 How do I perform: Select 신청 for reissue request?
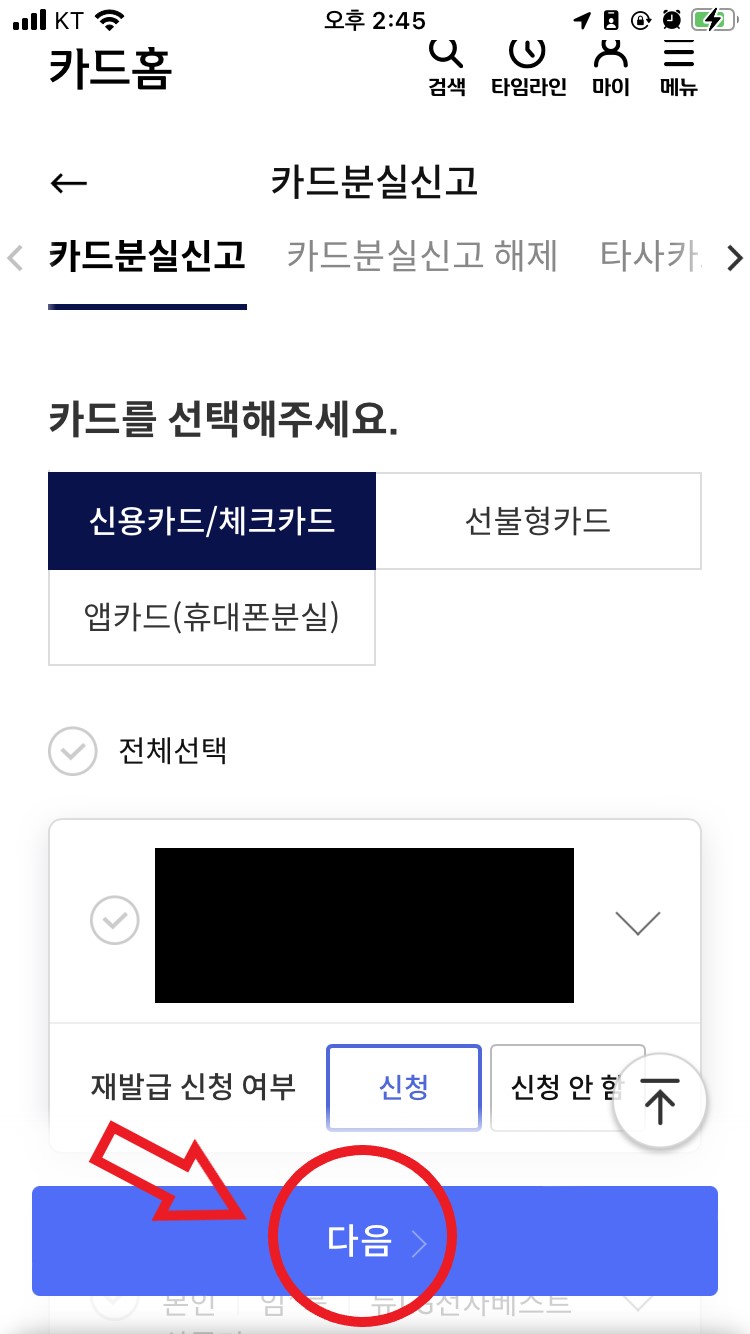(403, 1088)
